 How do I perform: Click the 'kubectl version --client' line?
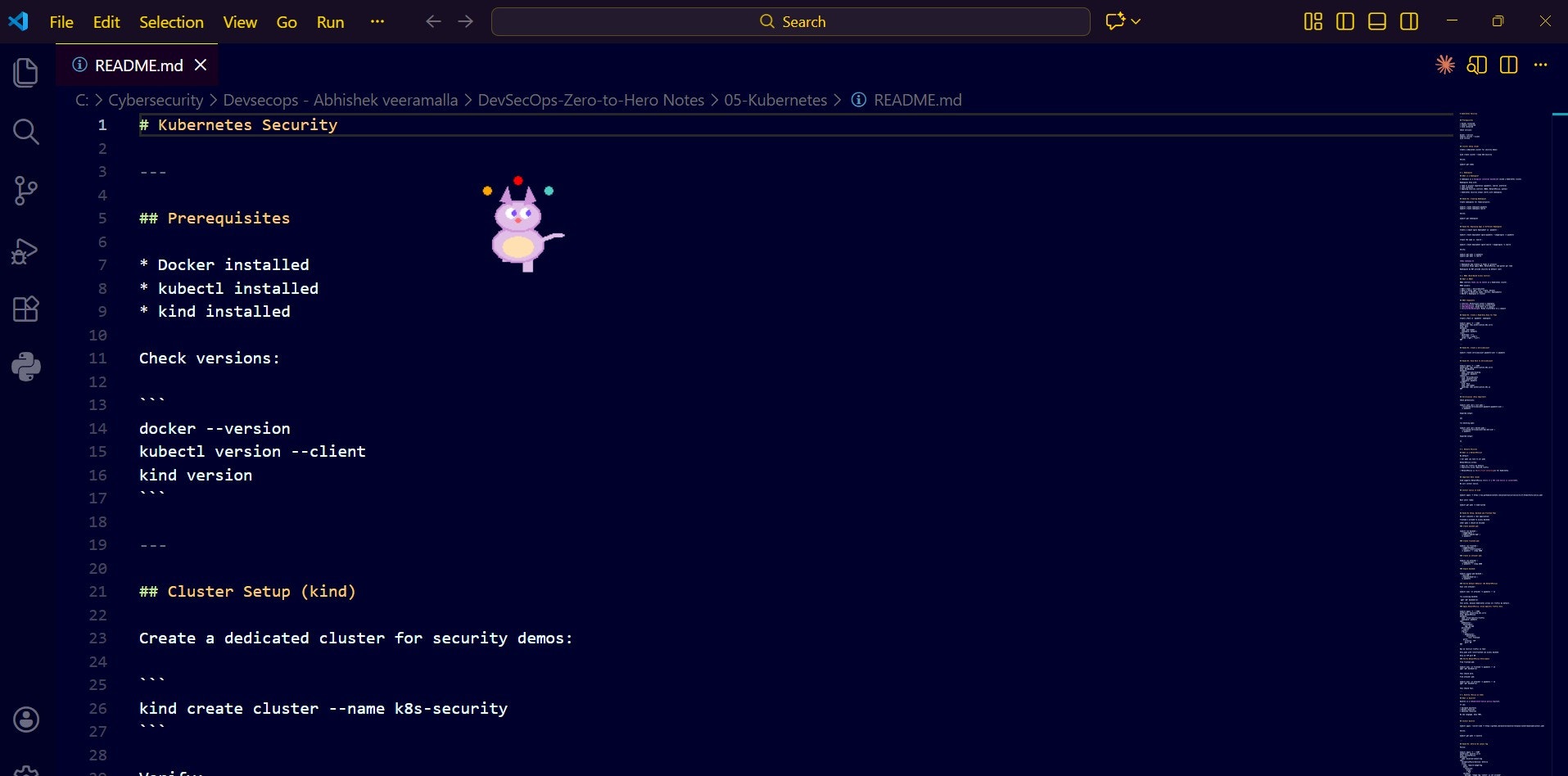click(x=252, y=451)
